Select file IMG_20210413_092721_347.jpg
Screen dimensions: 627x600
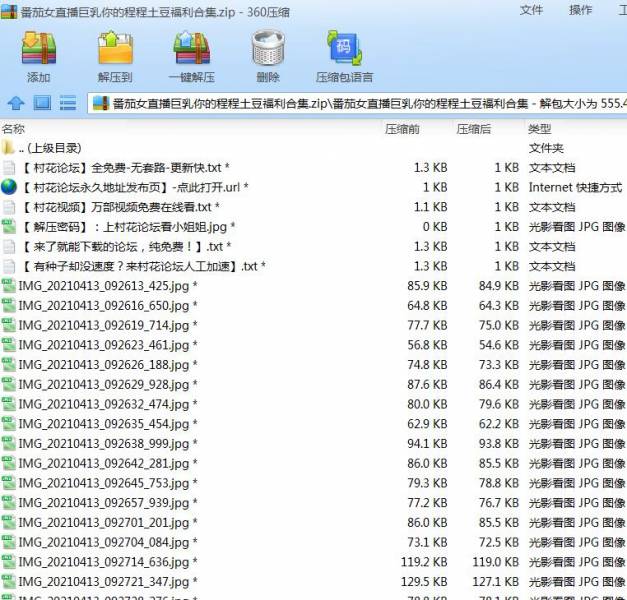(x=103, y=582)
